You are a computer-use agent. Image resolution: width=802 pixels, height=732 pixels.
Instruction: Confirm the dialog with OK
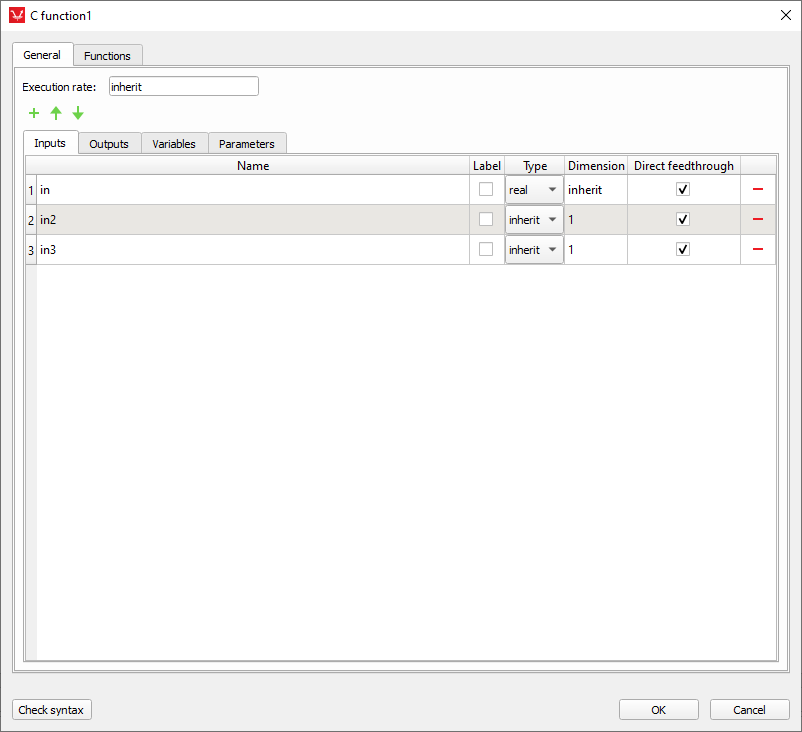[658, 710]
